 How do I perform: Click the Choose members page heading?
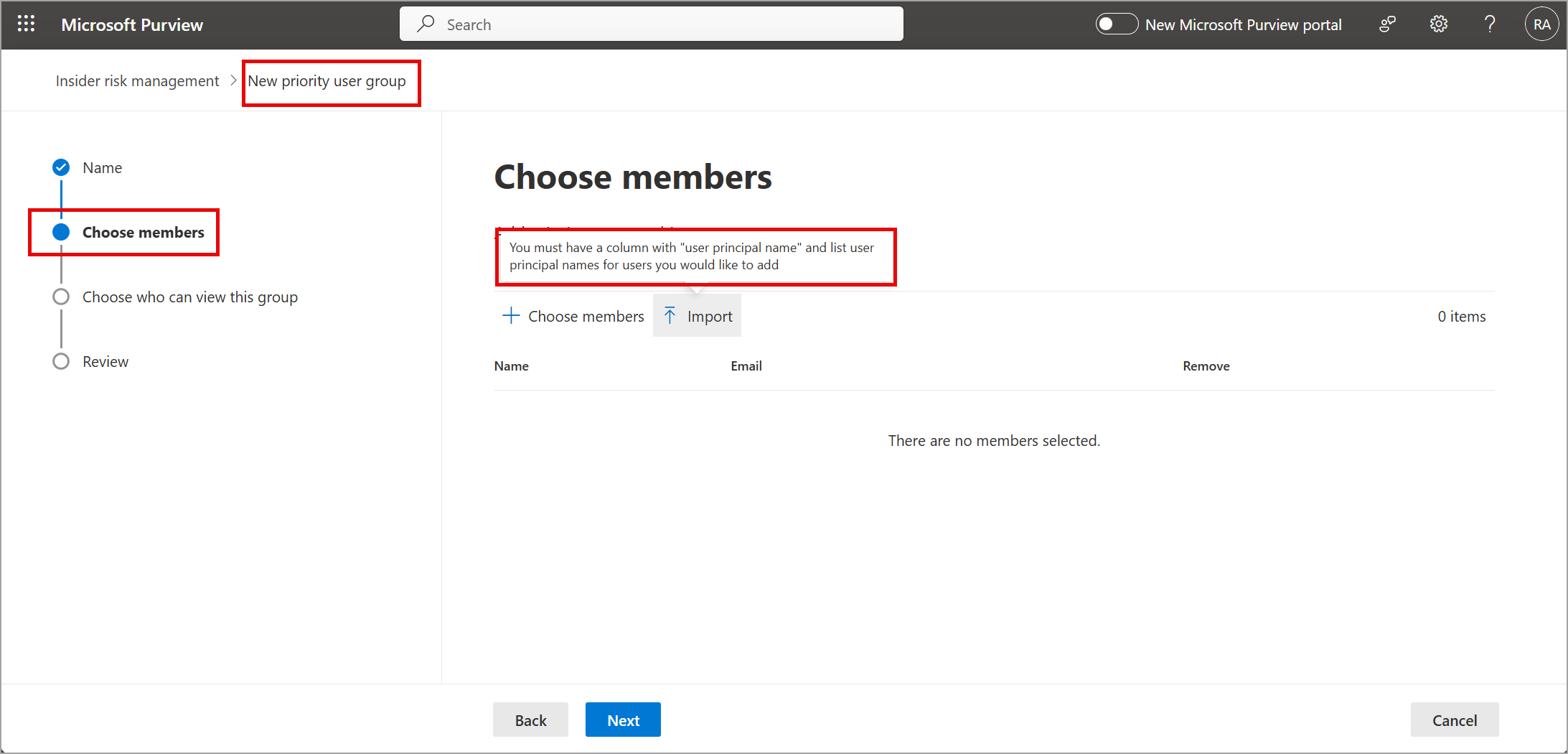point(633,177)
